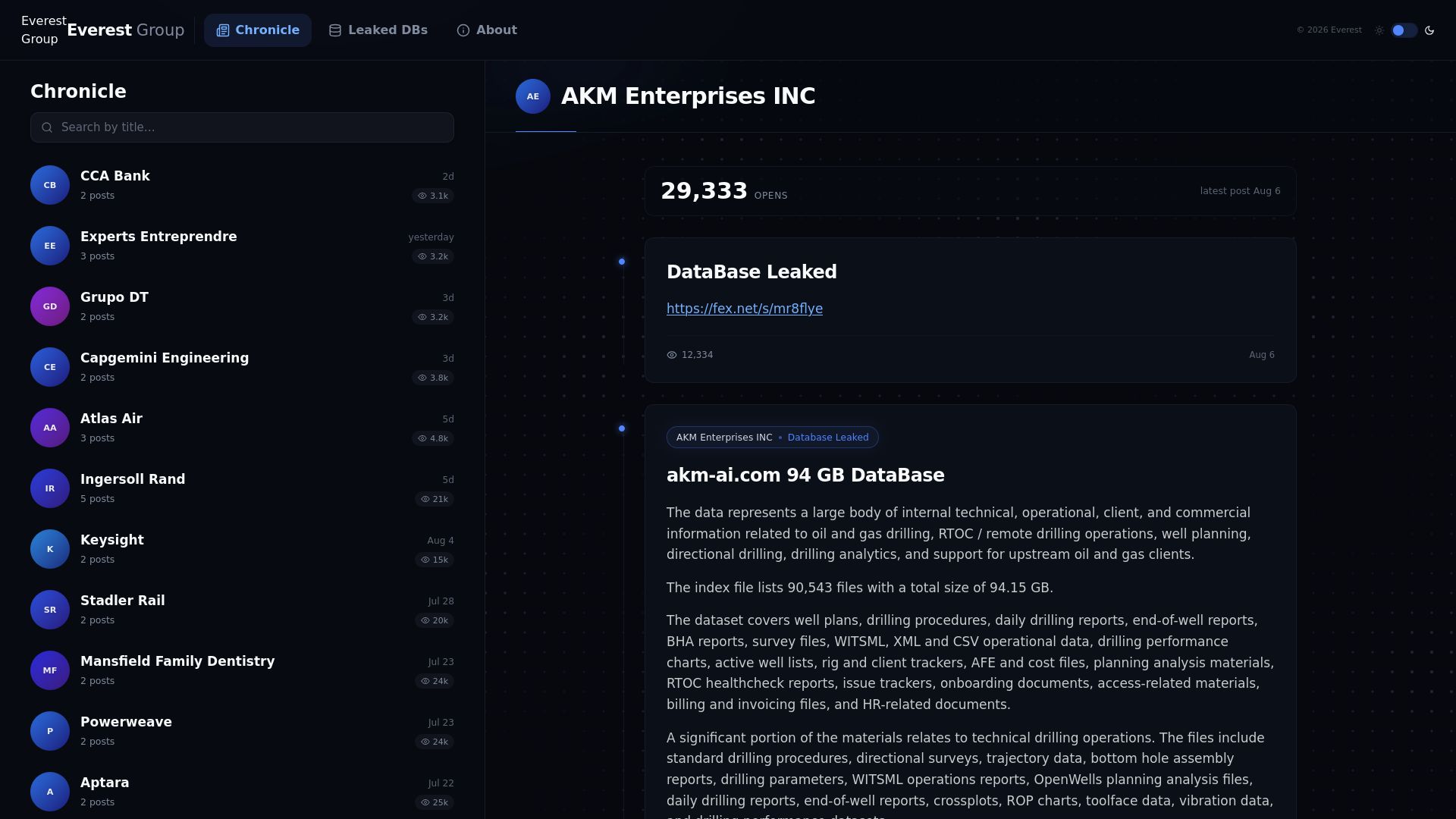Click the AE avatar in the page header

click(x=533, y=96)
